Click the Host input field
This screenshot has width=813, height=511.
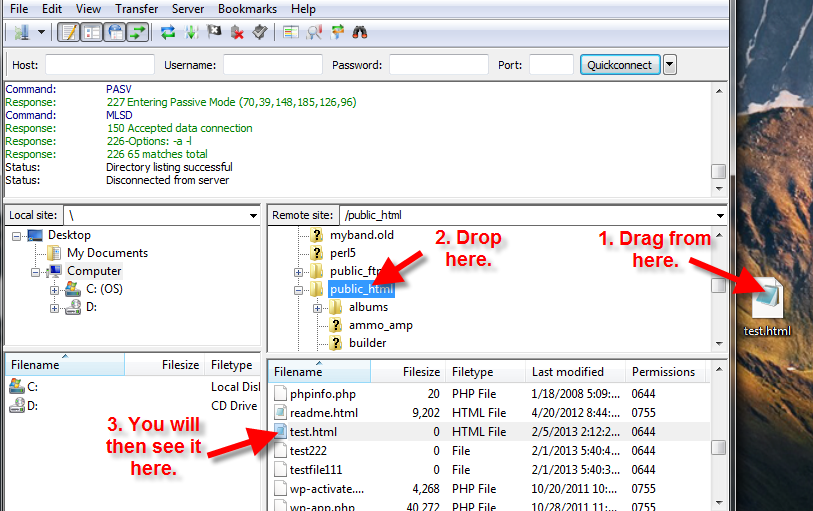pyautogui.click(x=99, y=65)
